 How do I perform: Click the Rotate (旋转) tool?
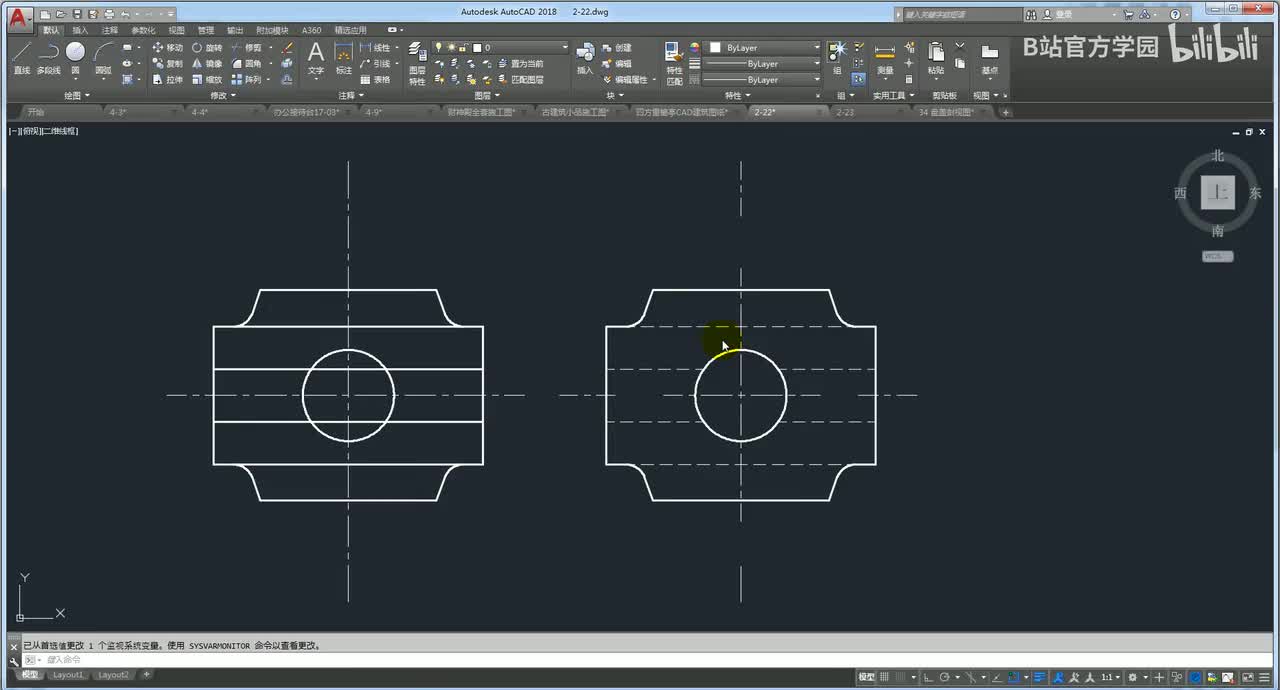(x=207, y=48)
